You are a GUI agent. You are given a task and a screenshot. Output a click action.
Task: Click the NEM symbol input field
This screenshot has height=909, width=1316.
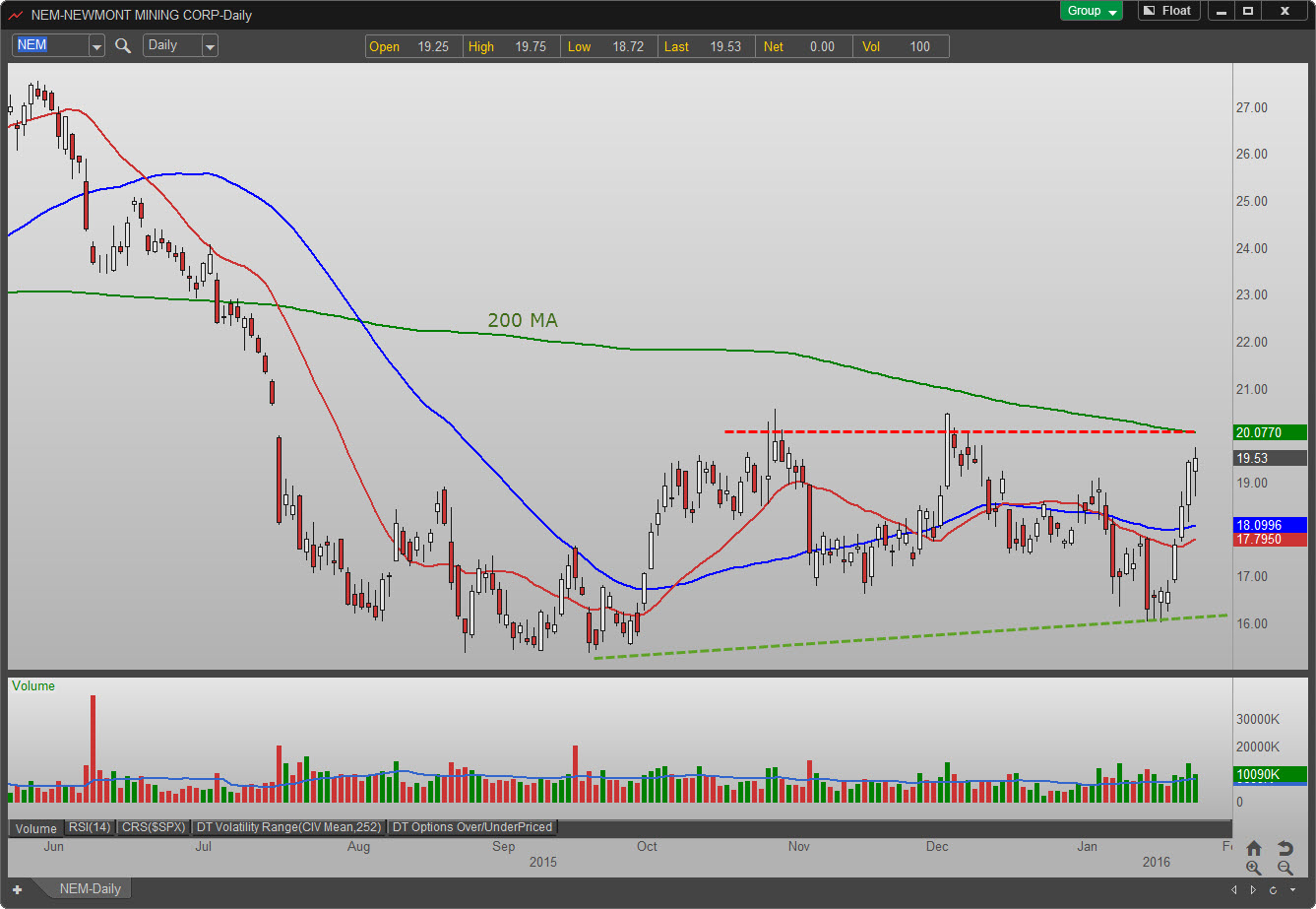point(49,46)
